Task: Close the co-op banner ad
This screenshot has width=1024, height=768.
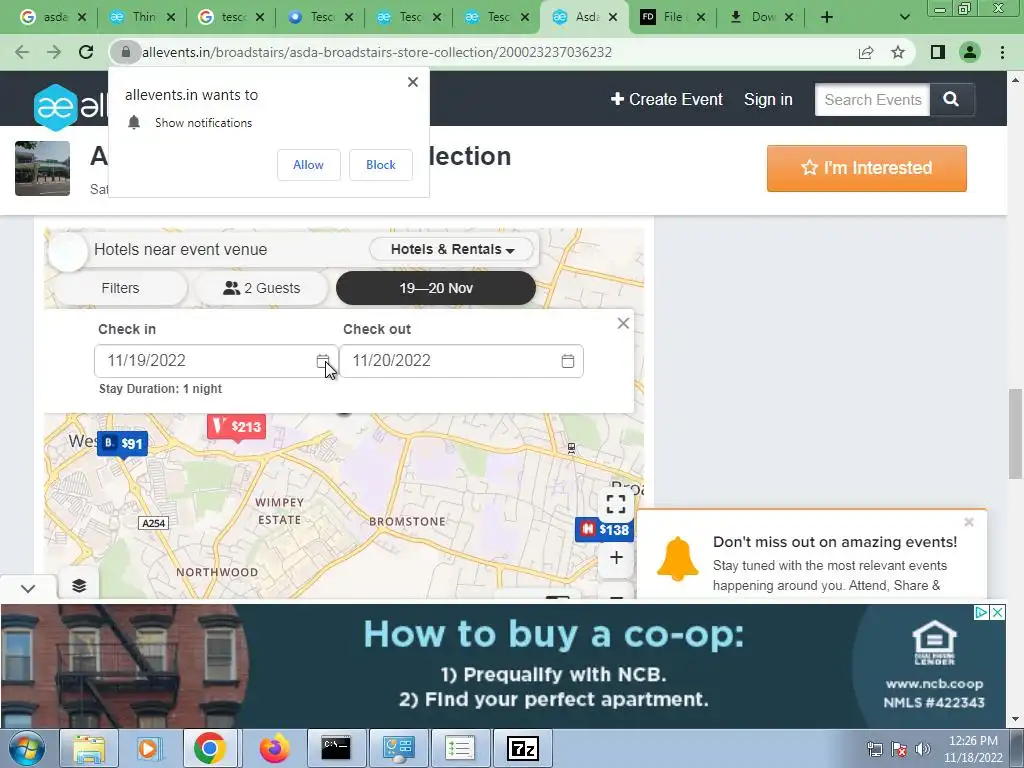Action: click(x=998, y=613)
